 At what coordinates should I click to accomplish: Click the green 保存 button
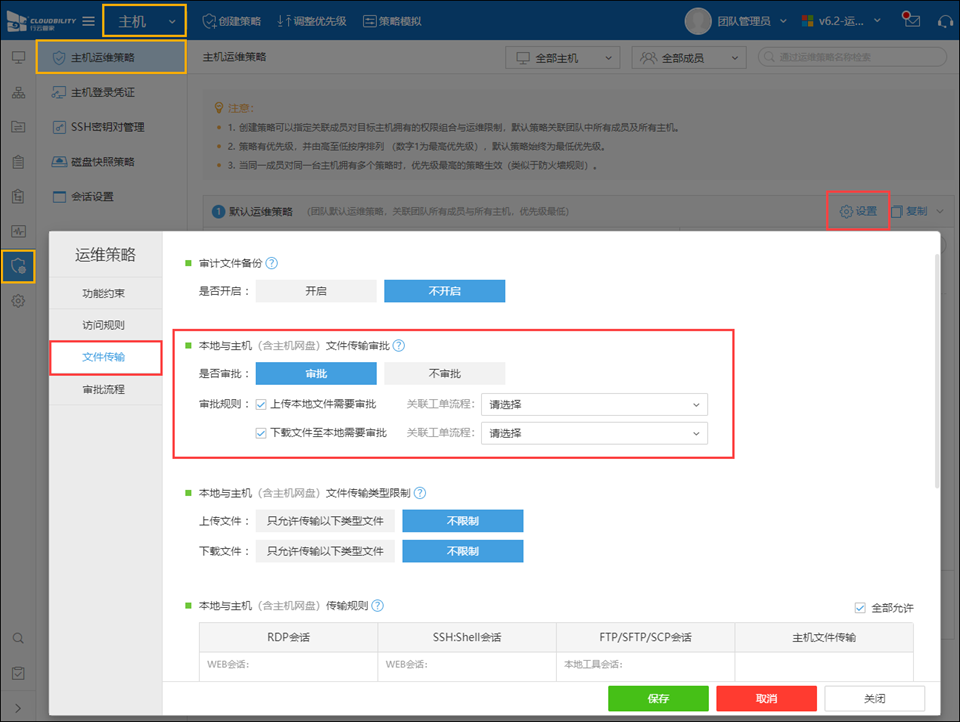pos(658,698)
